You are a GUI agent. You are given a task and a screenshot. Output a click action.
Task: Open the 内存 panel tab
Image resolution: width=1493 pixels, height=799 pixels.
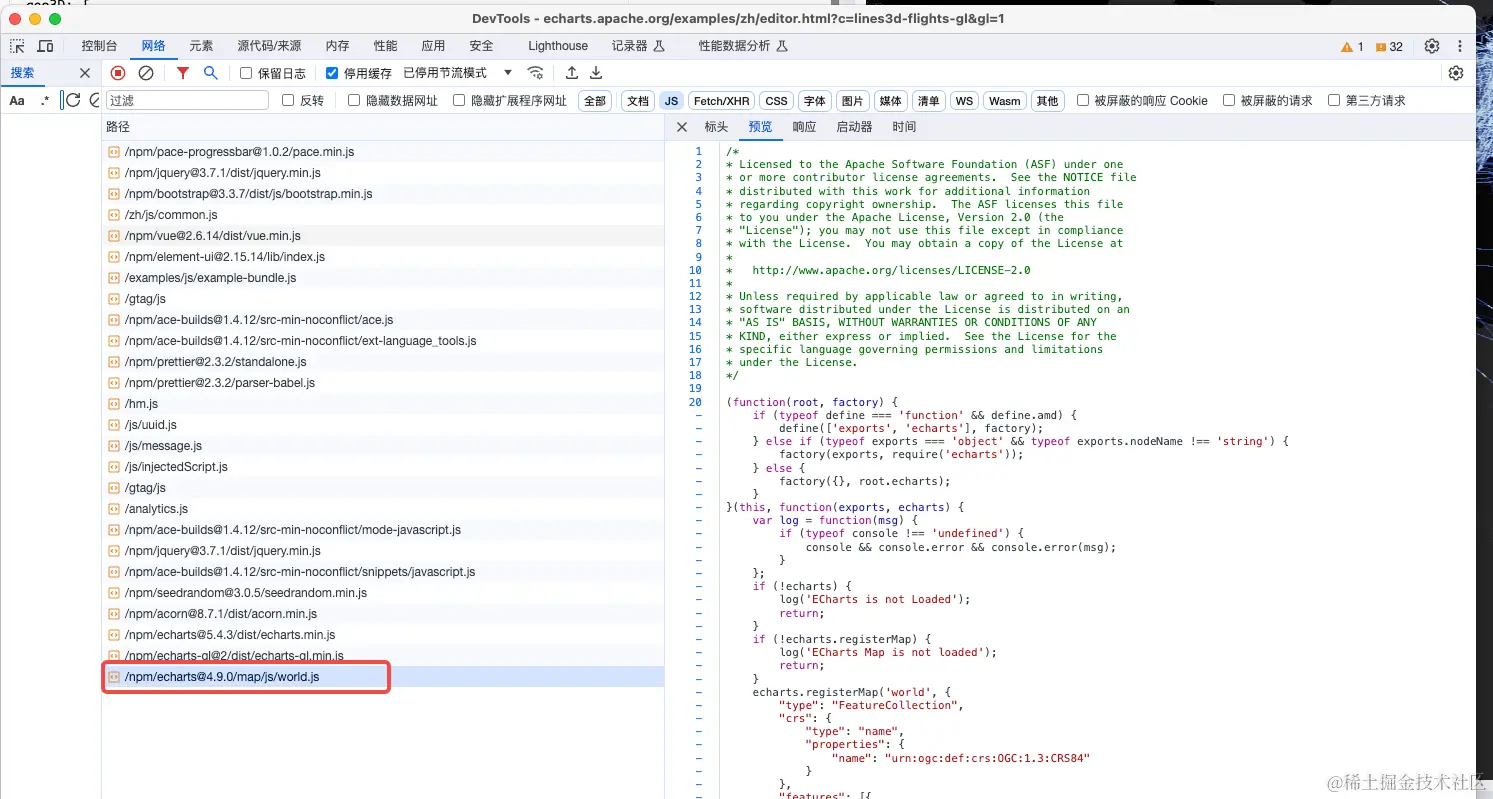click(x=337, y=46)
